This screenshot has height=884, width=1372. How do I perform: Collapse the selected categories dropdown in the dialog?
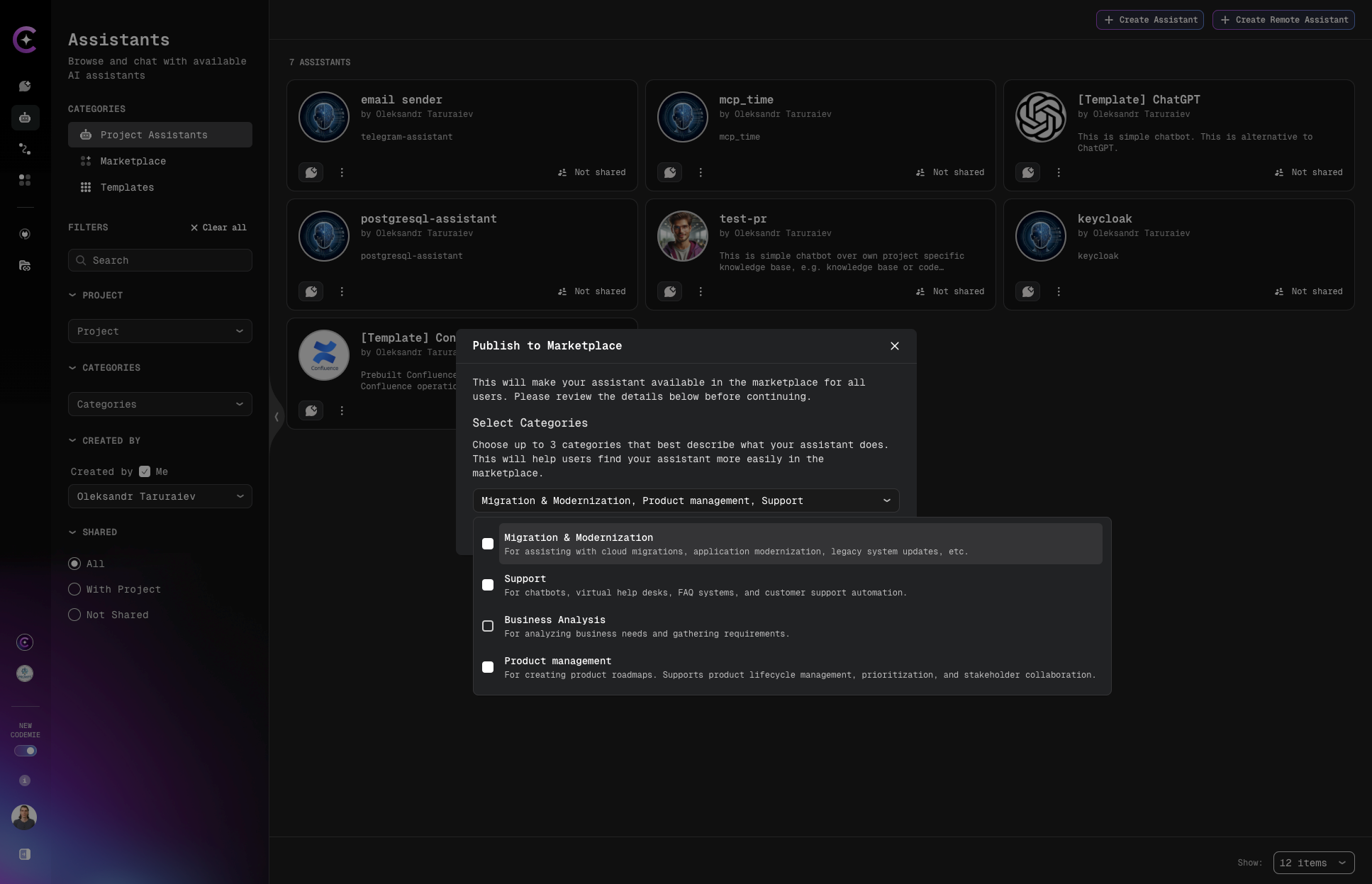(x=886, y=500)
